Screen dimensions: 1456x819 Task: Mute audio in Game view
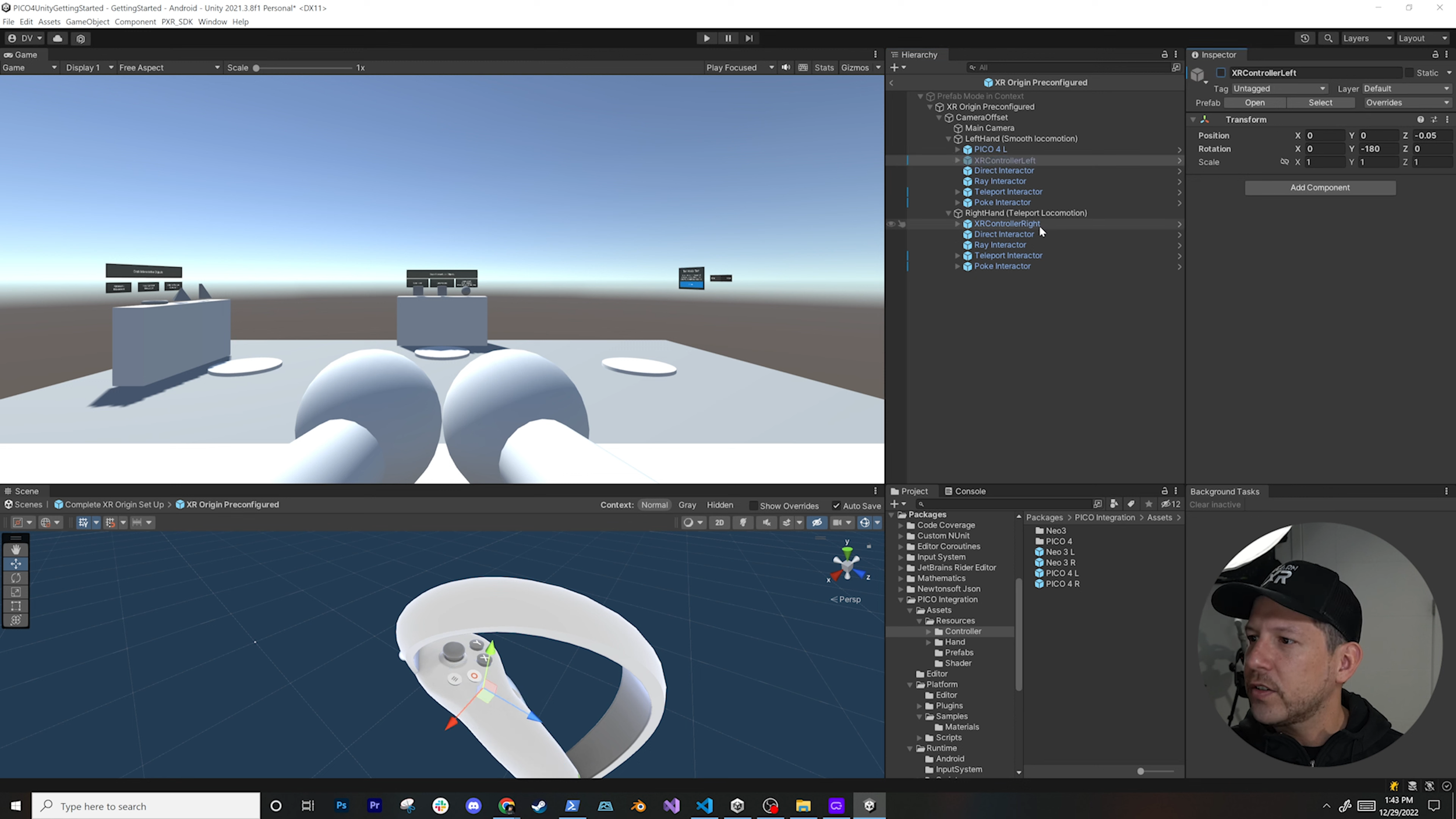tap(786, 68)
